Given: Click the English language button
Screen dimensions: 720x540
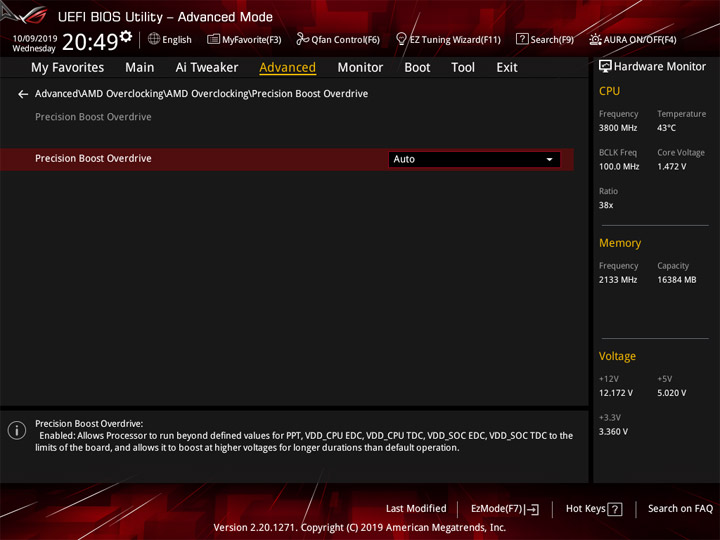Looking at the screenshot, I should click(x=177, y=39).
